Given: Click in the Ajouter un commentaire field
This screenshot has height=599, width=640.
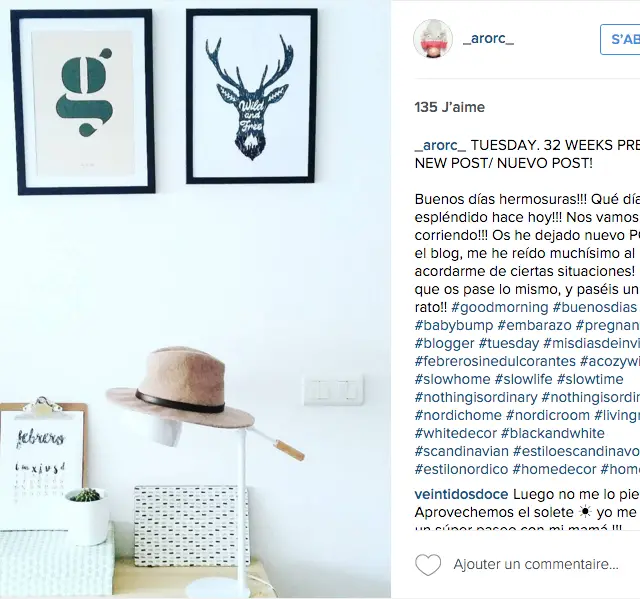Looking at the screenshot, I should (536, 564).
